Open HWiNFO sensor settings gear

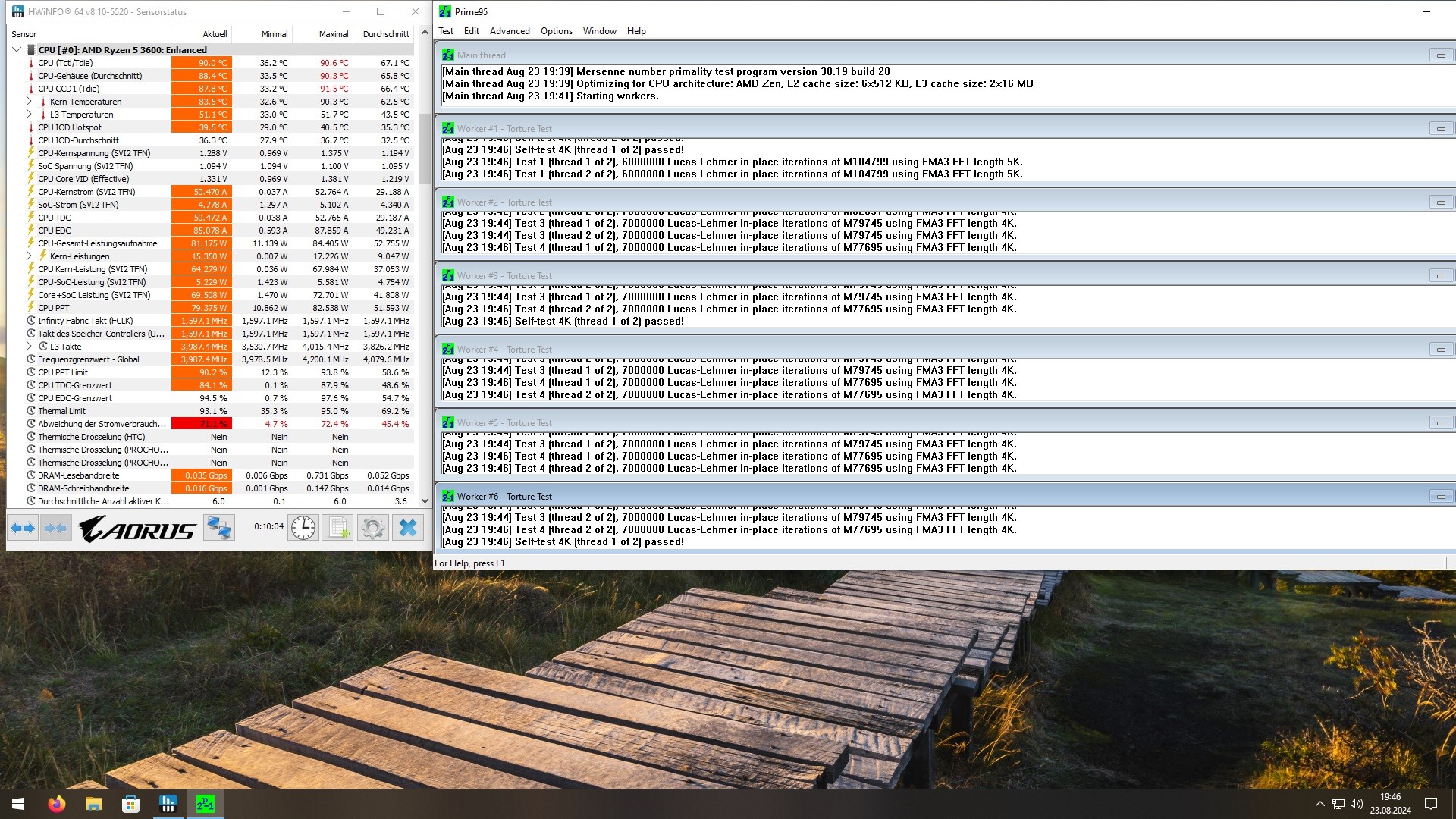[x=372, y=528]
